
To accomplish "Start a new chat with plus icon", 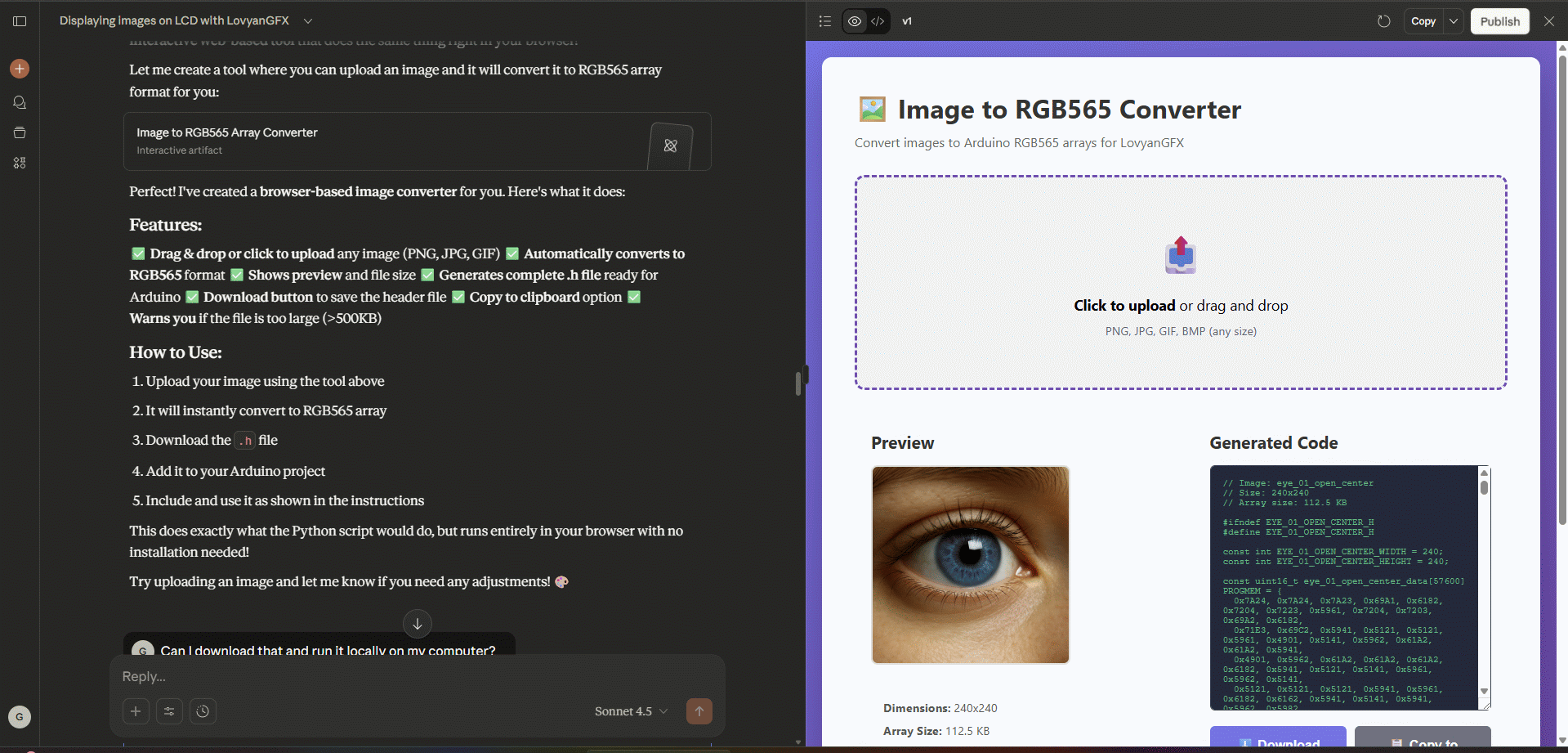I will coord(20,69).
